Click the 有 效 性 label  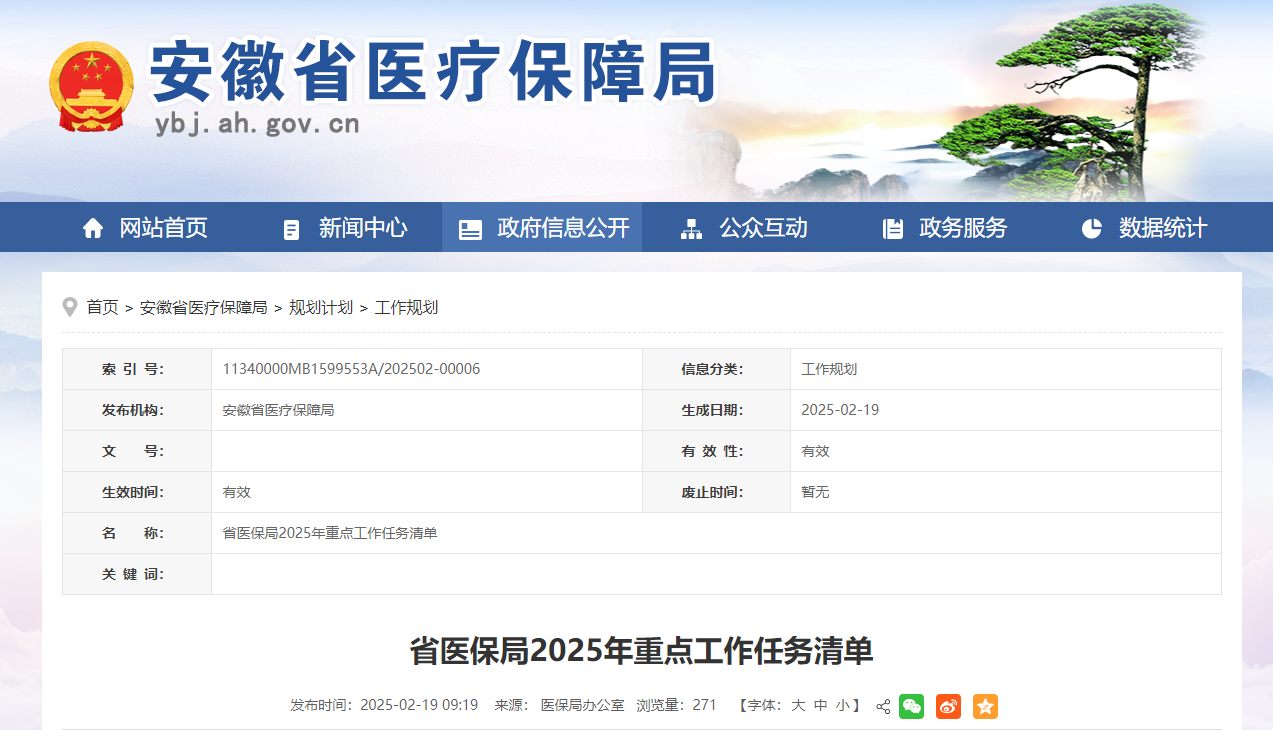[x=712, y=451]
